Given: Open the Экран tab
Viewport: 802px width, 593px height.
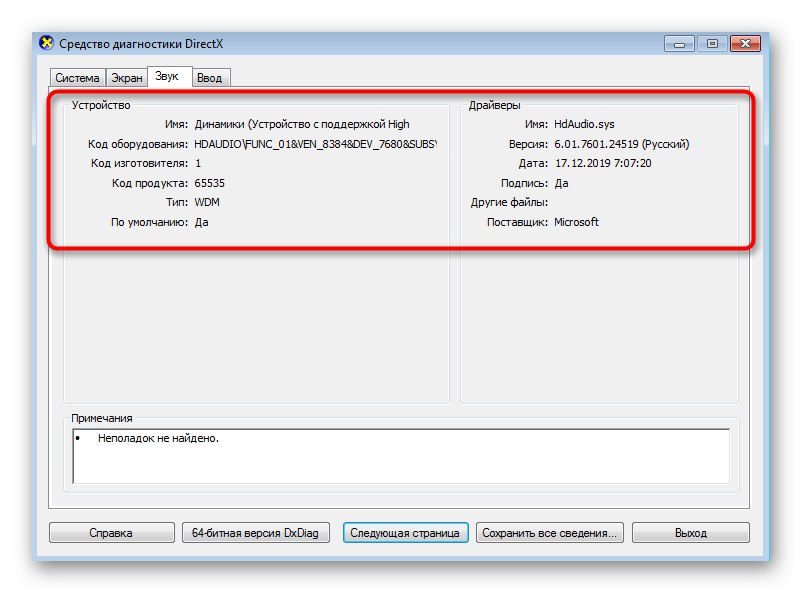Looking at the screenshot, I should [127, 78].
